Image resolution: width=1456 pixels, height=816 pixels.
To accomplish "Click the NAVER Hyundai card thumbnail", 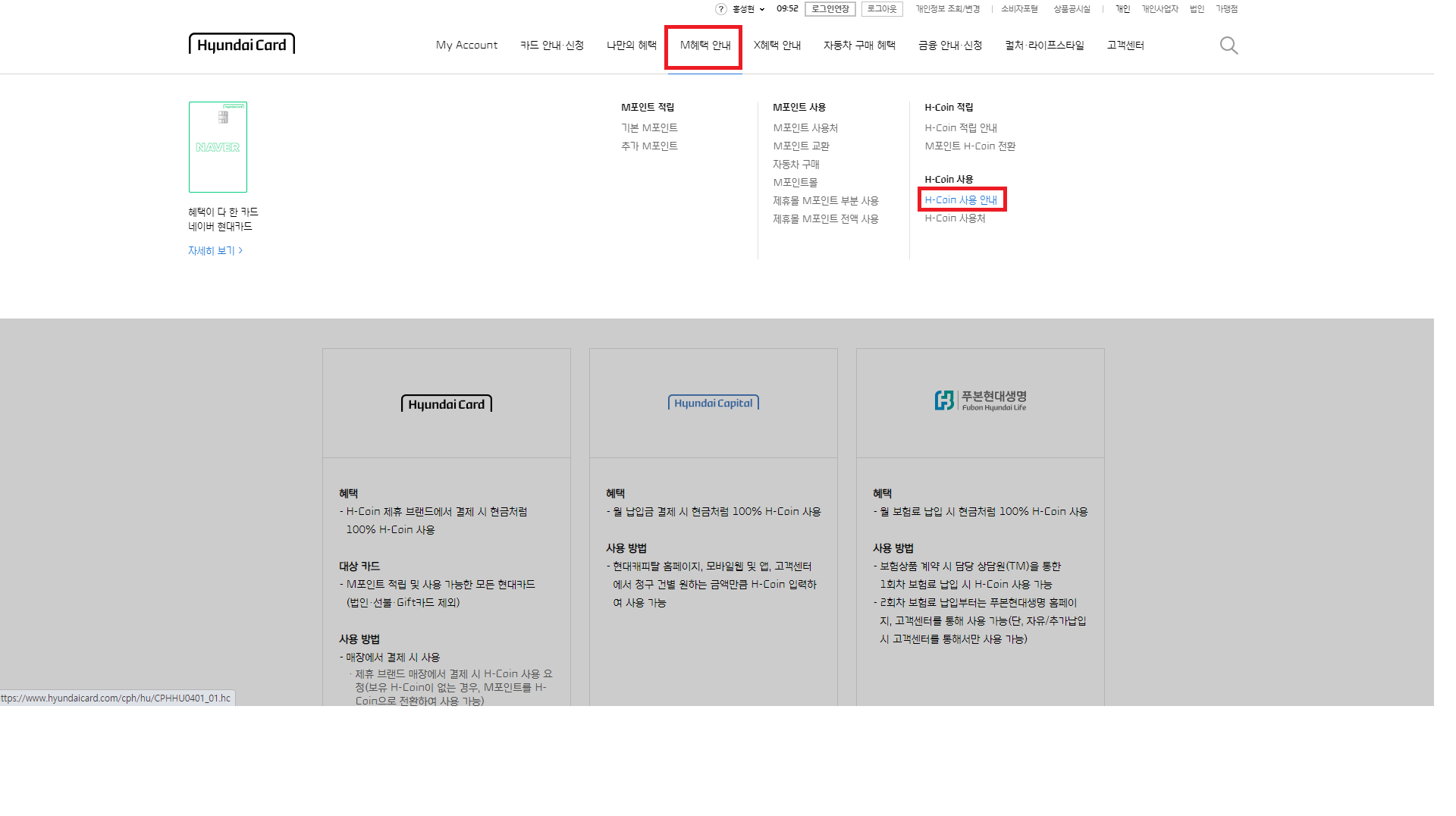I will point(218,147).
